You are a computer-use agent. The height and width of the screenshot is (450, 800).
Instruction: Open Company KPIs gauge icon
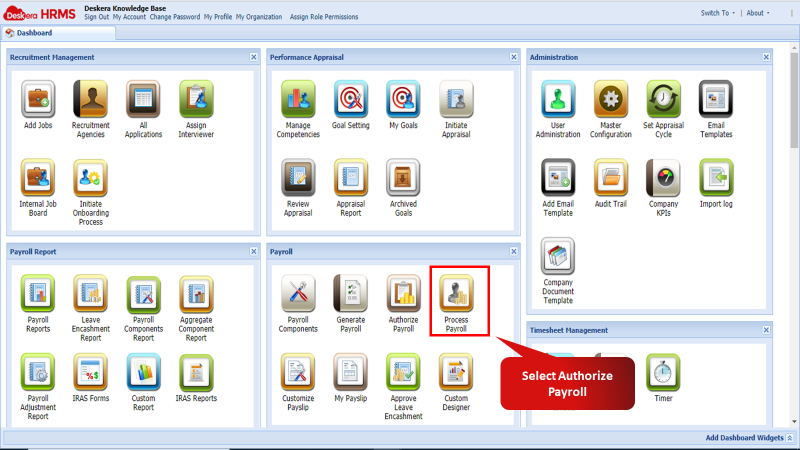coord(663,178)
